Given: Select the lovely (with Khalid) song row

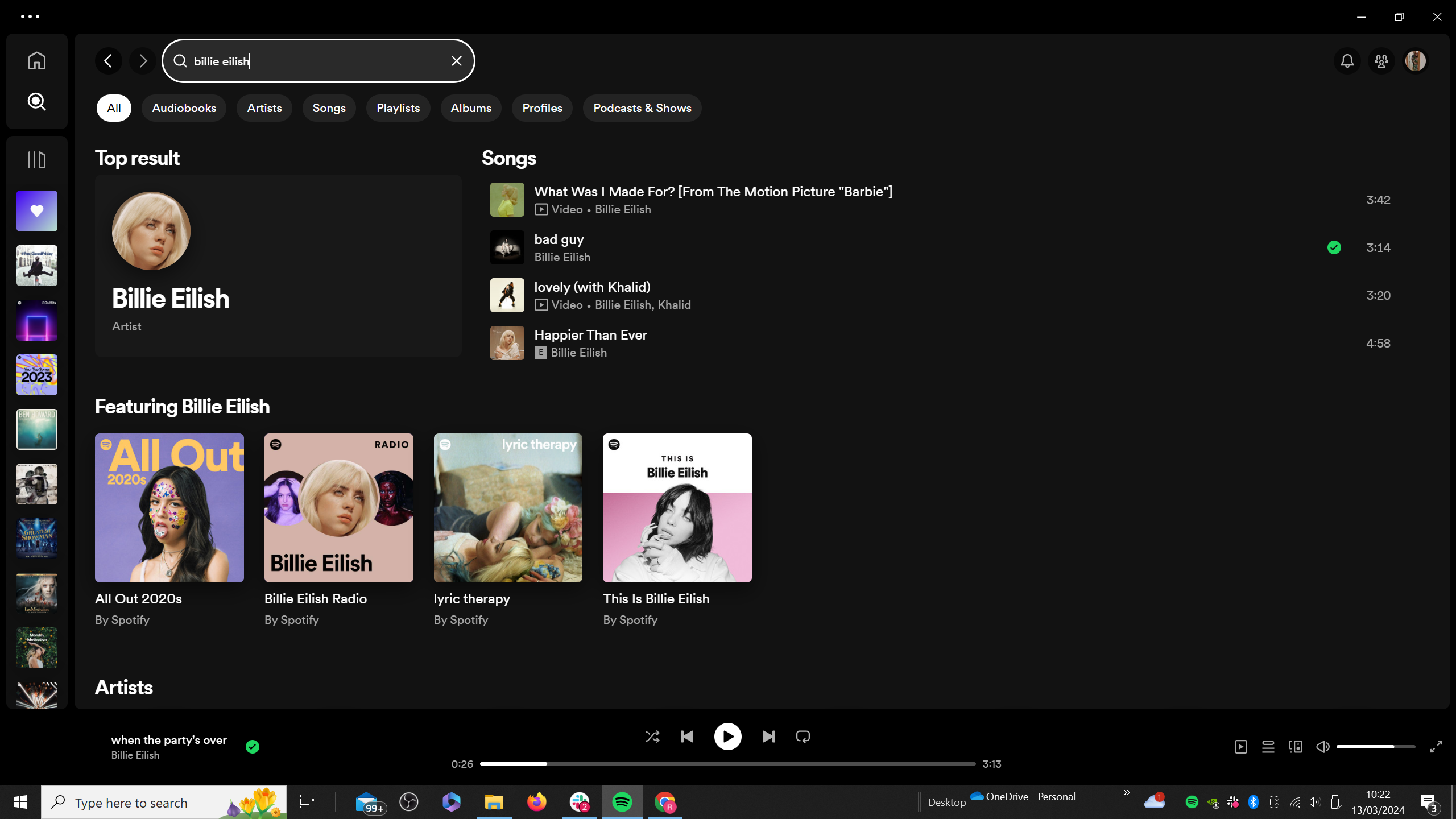Looking at the screenshot, I should [944, 295].
